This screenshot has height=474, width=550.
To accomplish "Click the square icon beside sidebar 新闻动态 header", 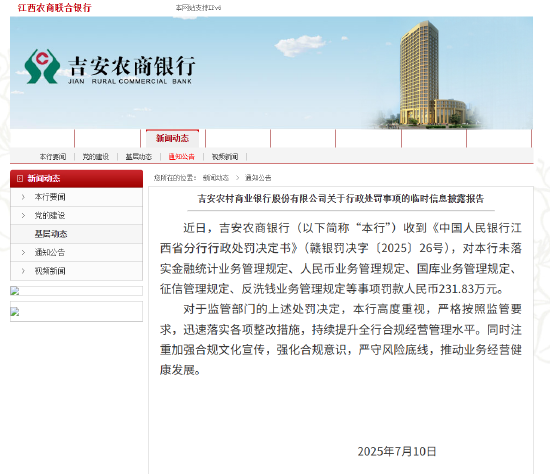I will [x=20, y=179].
